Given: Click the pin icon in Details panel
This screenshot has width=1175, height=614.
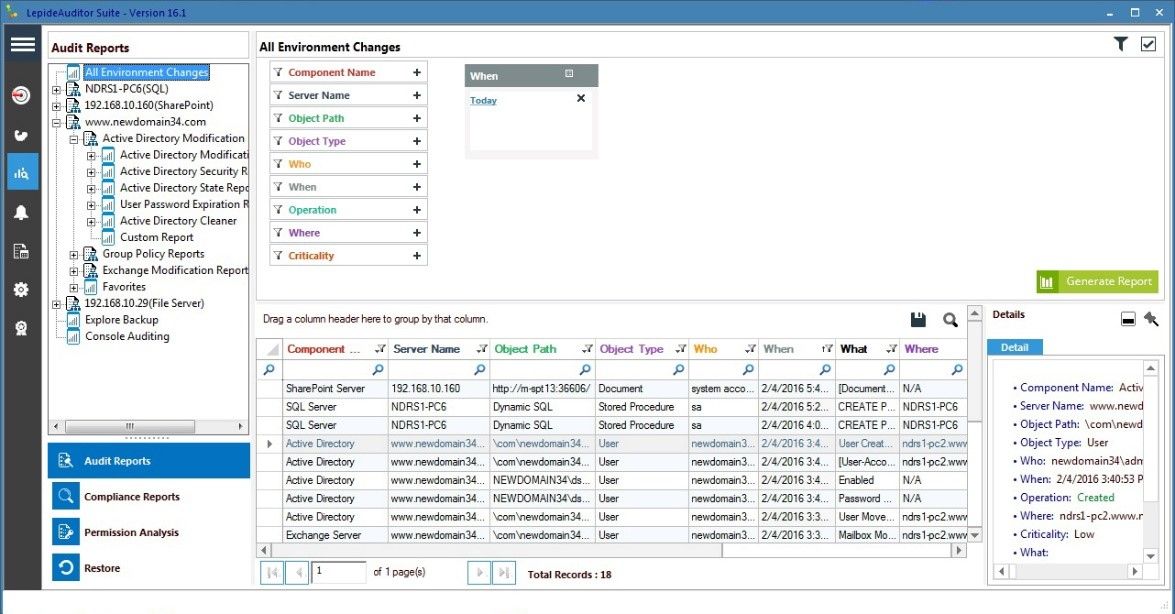Looking at the screenshot, I should point(1151,318).
